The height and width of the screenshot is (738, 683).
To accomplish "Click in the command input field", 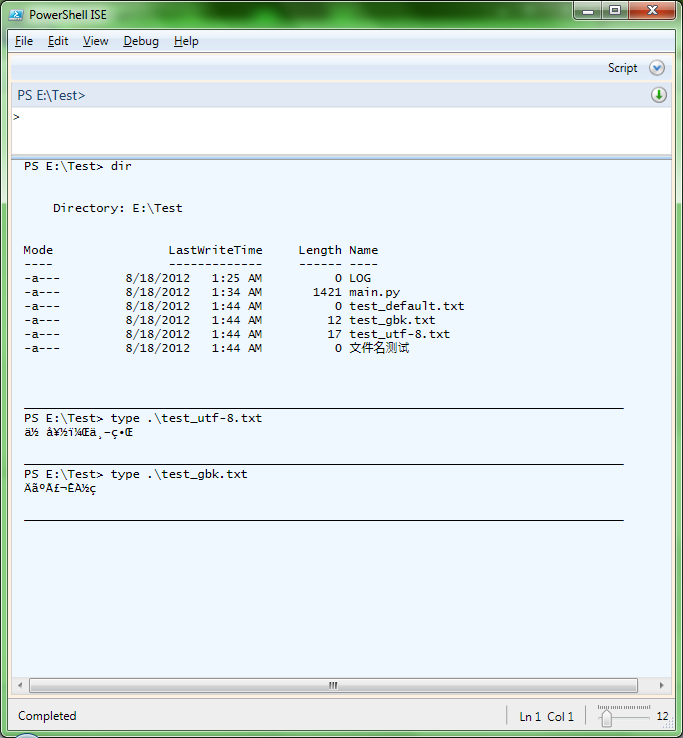I will [x=341, y=131].
